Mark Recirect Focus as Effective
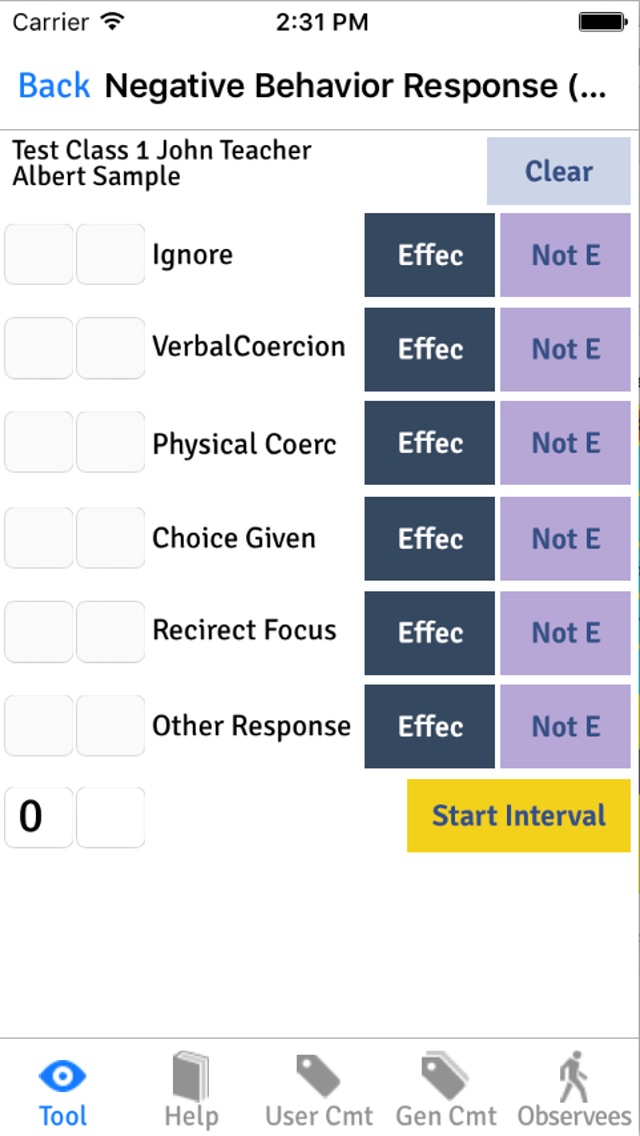640x1136 pixels. [430, 632]
